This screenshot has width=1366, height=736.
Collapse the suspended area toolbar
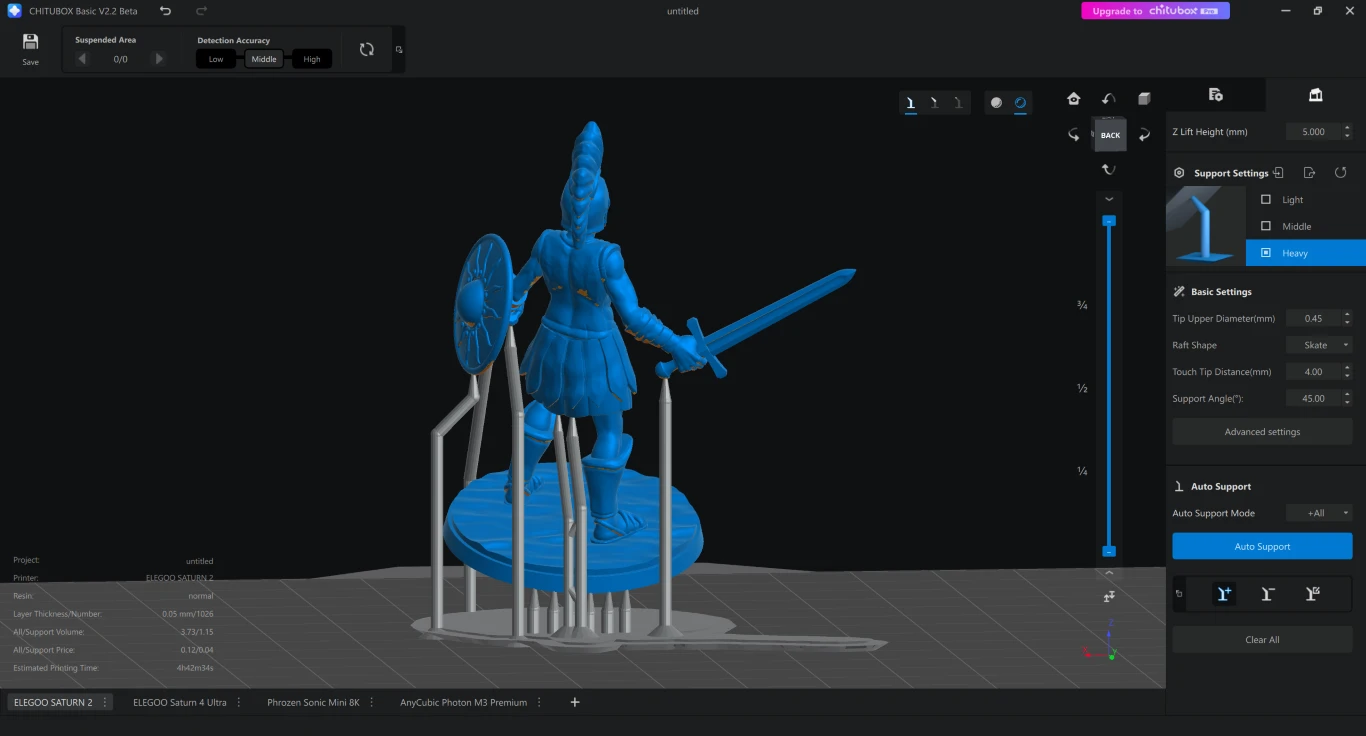[399, 49]
